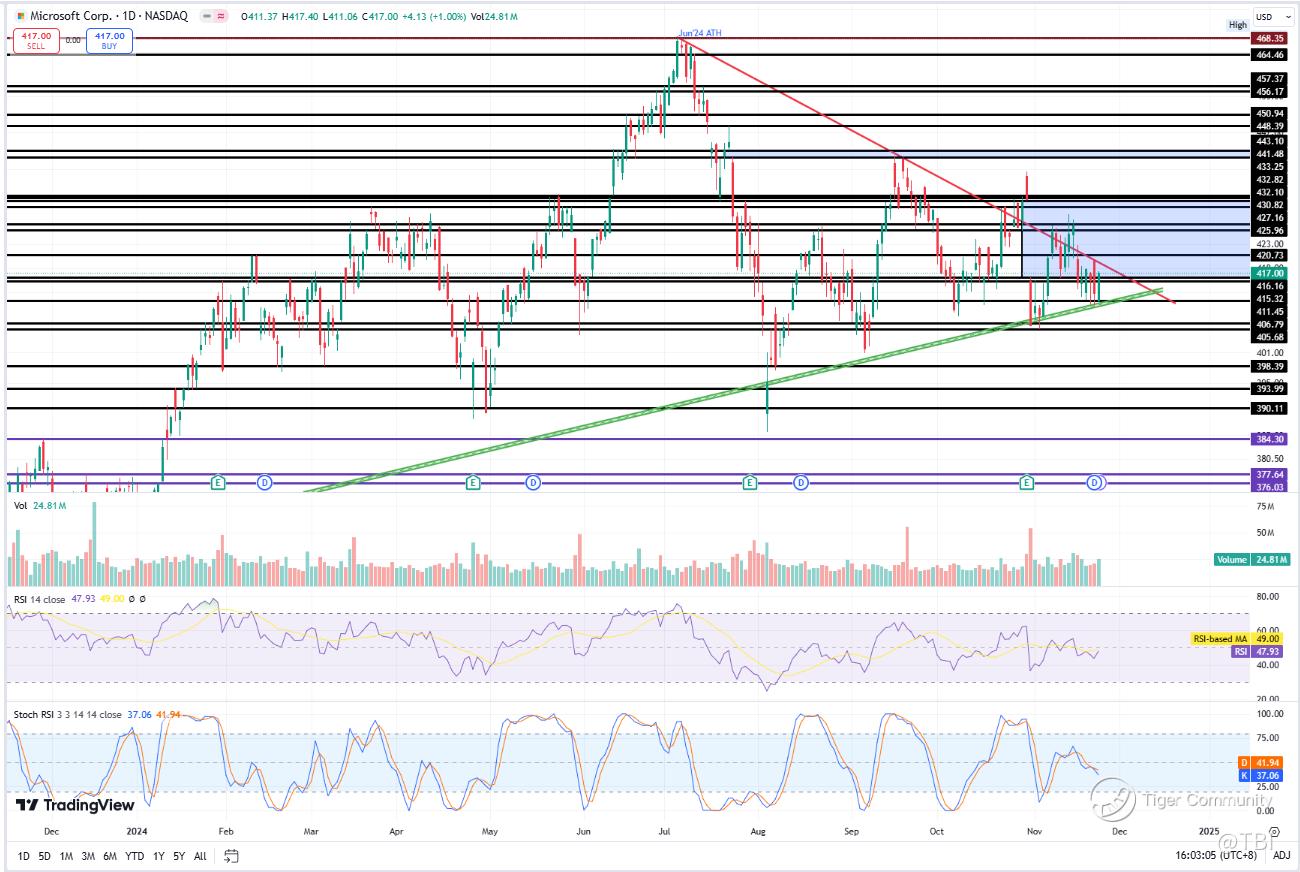Image resolution: width=1300 pixels, height=872 pixels.
Task: Click the late-October earnings E marker
Action: [x=1026, y=483]
